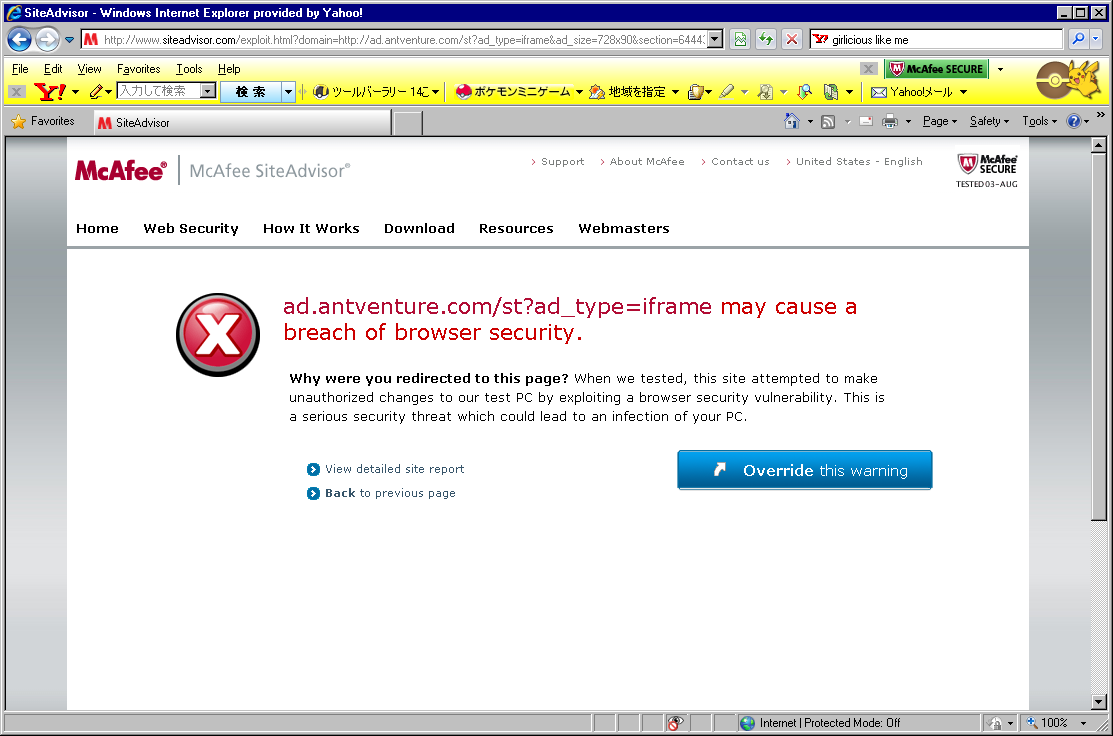Viewport: 1113px width, 736px height.
Task: Click View detailed site report link
Action: [x=395, y=469]
